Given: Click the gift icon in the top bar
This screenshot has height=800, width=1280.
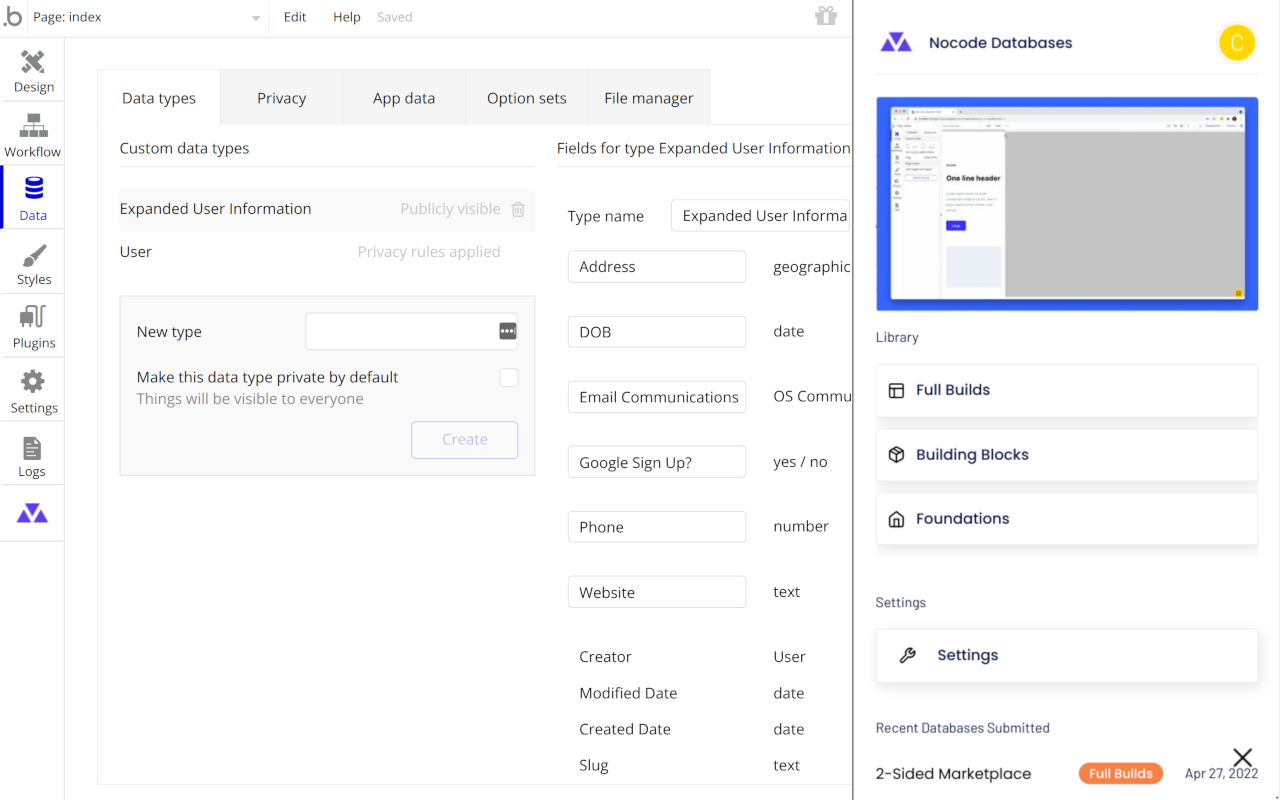Looking at the screenshot, I should pyautogui.click(x=825, y=17).
